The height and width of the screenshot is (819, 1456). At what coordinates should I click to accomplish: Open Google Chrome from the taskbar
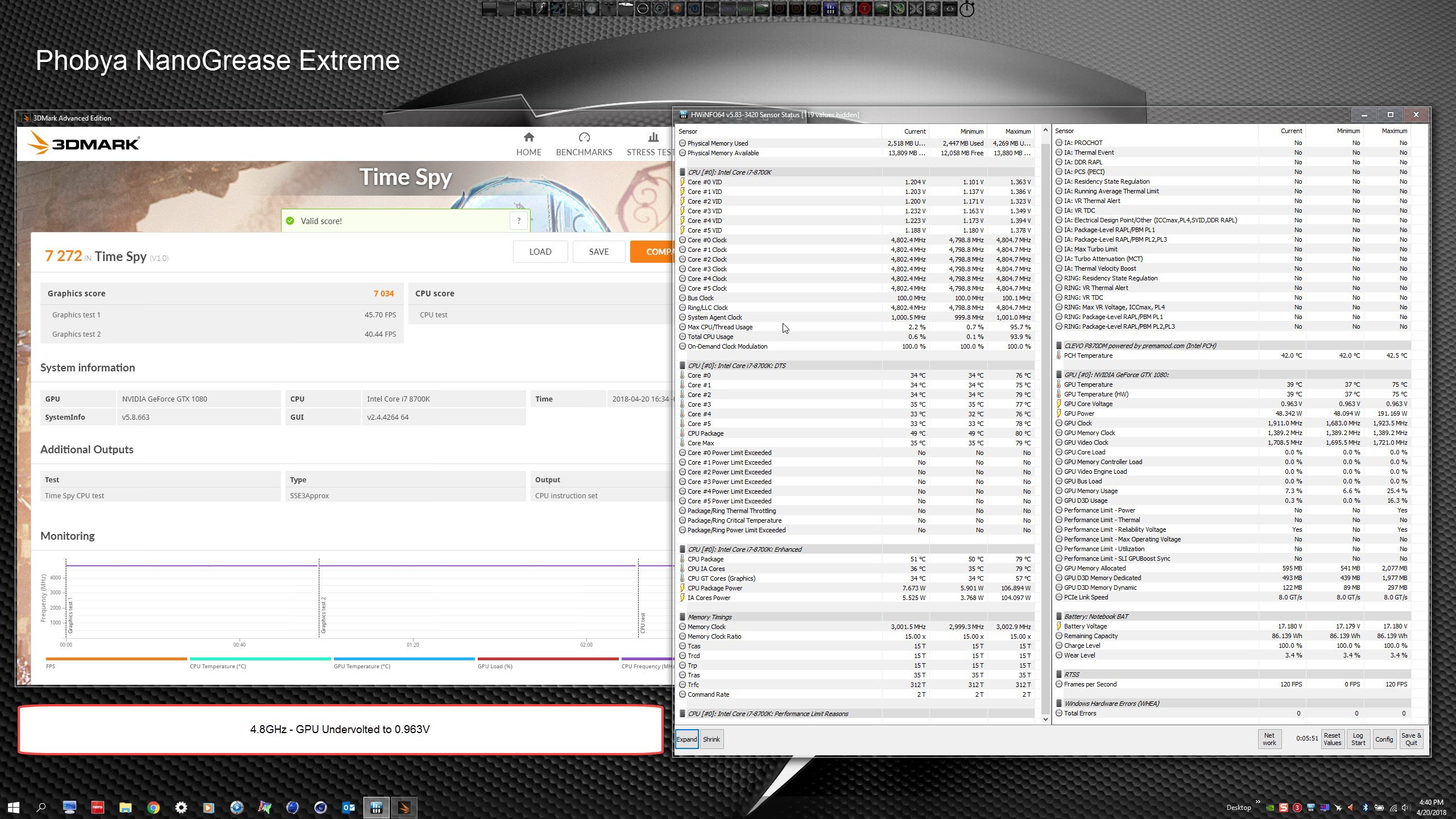point(153,807)
